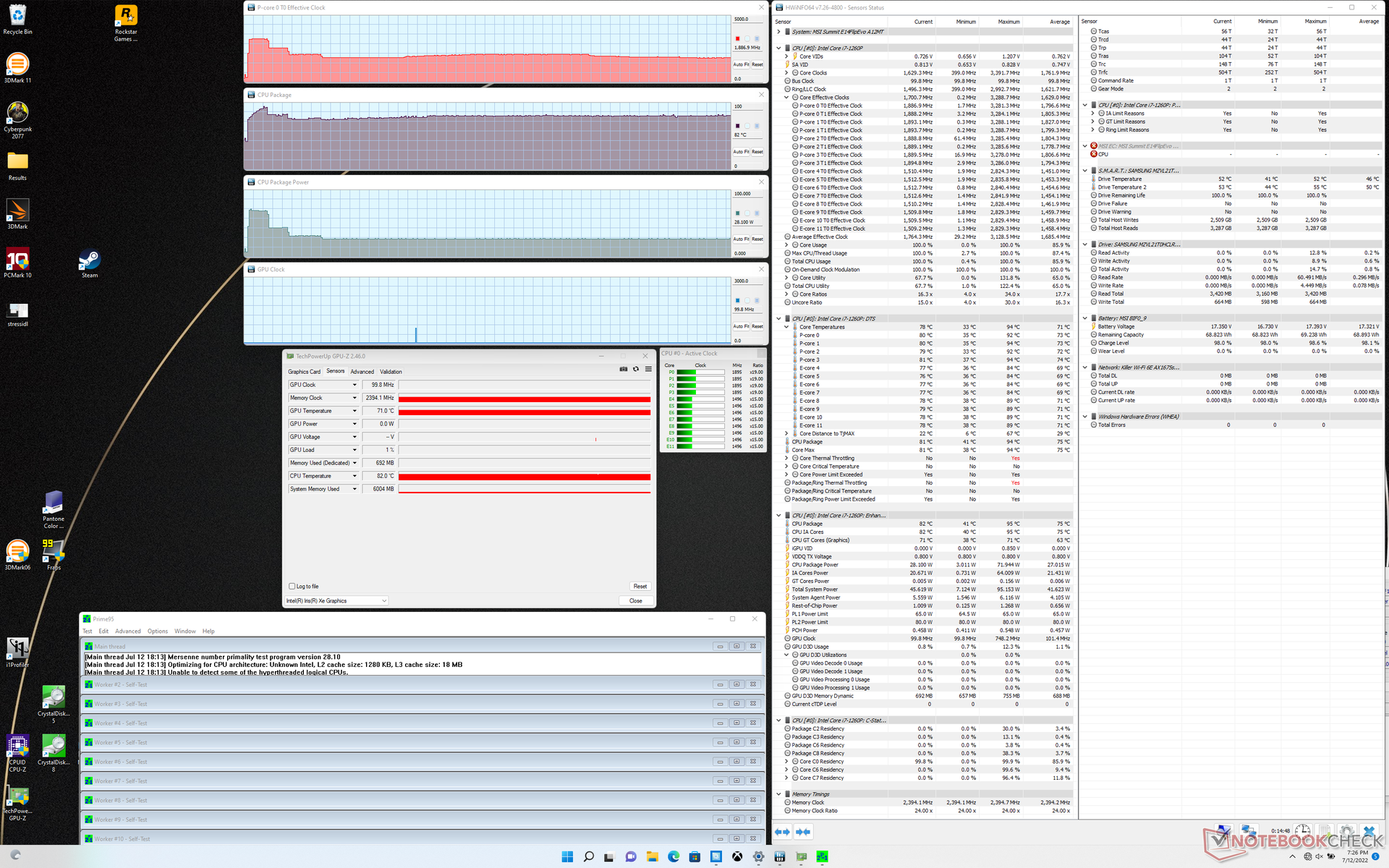Select the 3DMark06 desktop icon
The height and width of the screenshot is (868, 1389).
coord(17,555)
